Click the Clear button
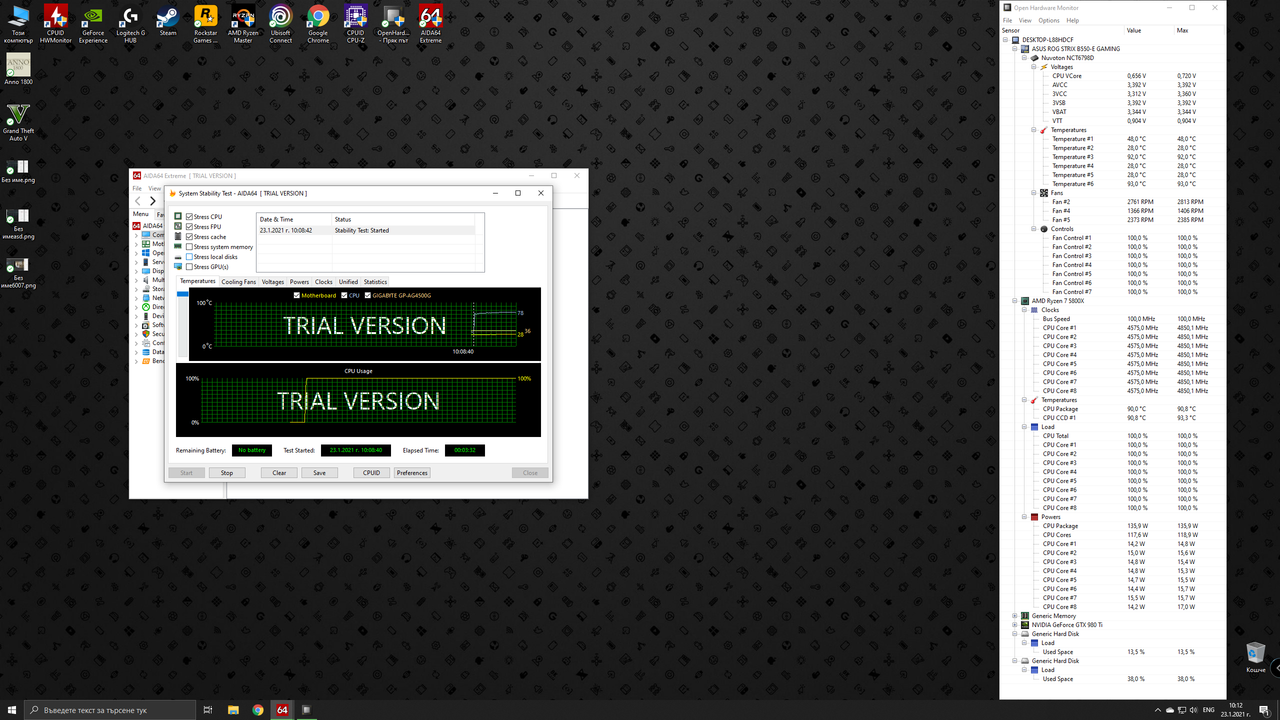 coord(279,473)
